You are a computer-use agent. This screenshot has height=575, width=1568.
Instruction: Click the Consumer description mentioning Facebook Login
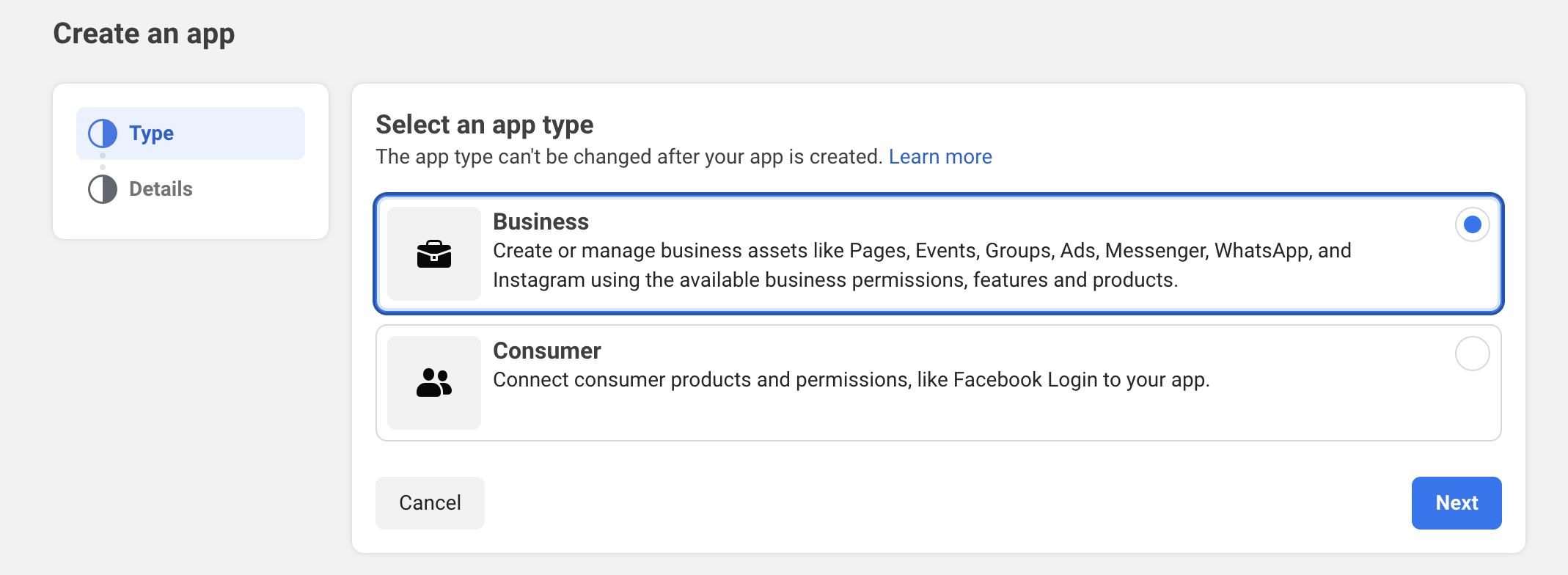point(851,380)
